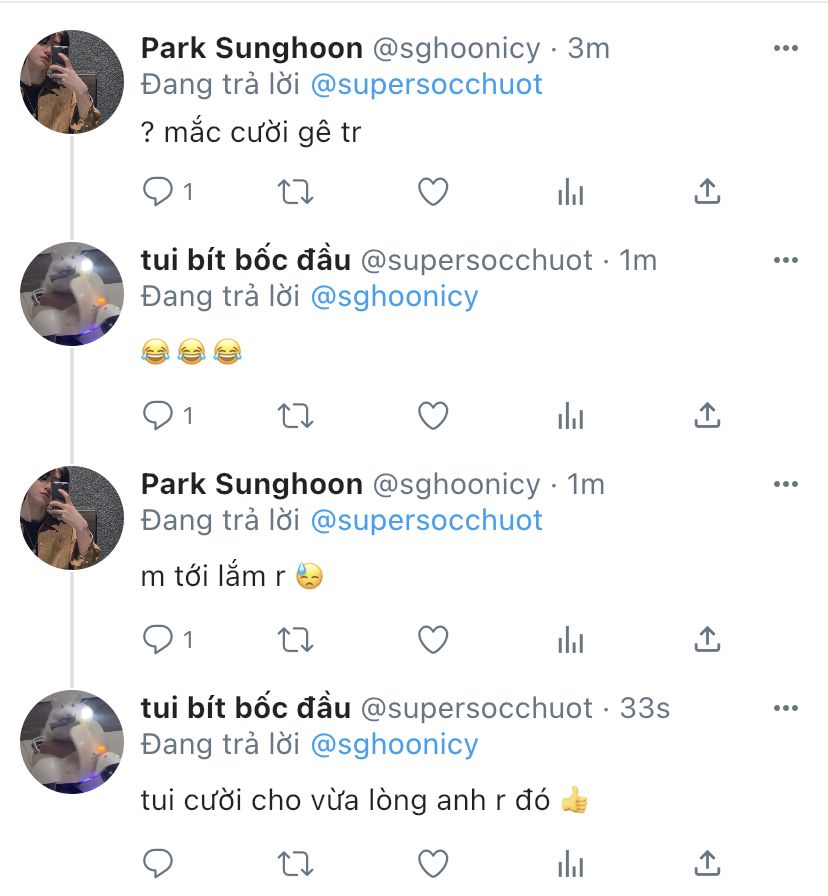Like the "mắc cười gê tr" tweet
The width and height of the screenshot is (828, 896).
coord(432,191)
